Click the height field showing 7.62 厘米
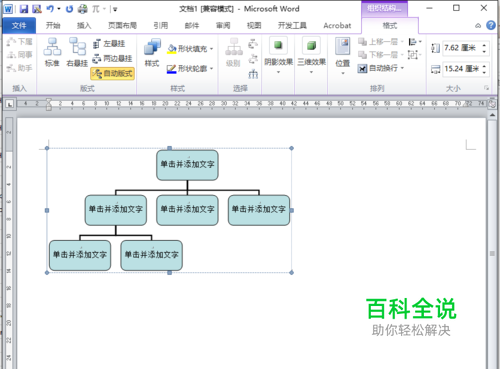The image size is (500, 369). (462, 48)
